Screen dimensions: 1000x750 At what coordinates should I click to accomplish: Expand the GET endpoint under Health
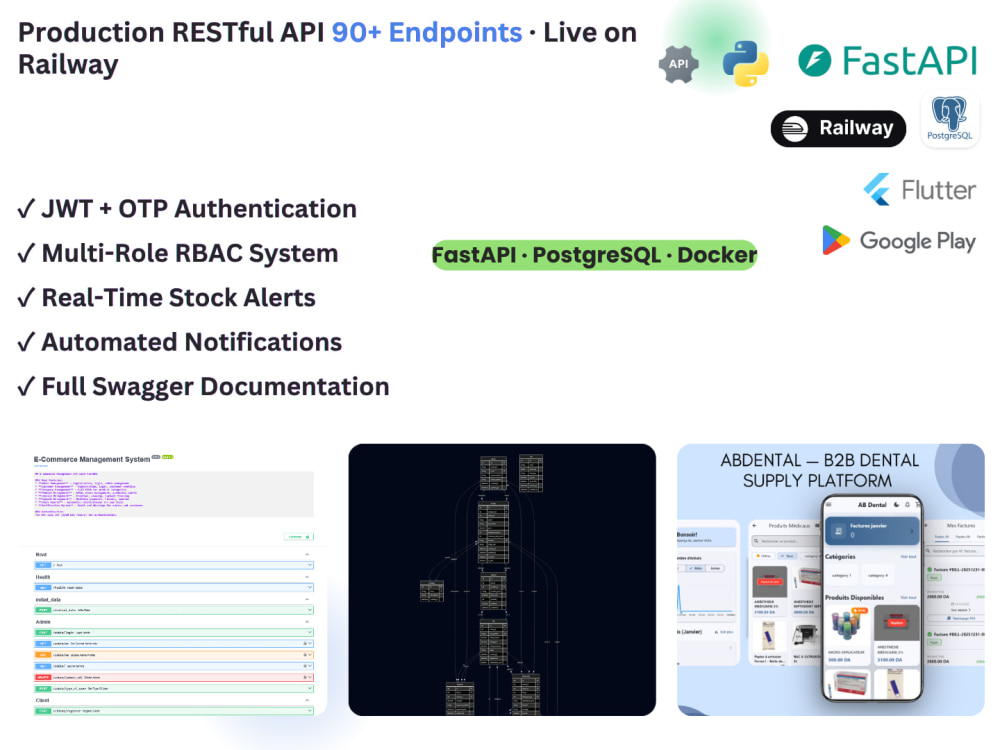174,587
